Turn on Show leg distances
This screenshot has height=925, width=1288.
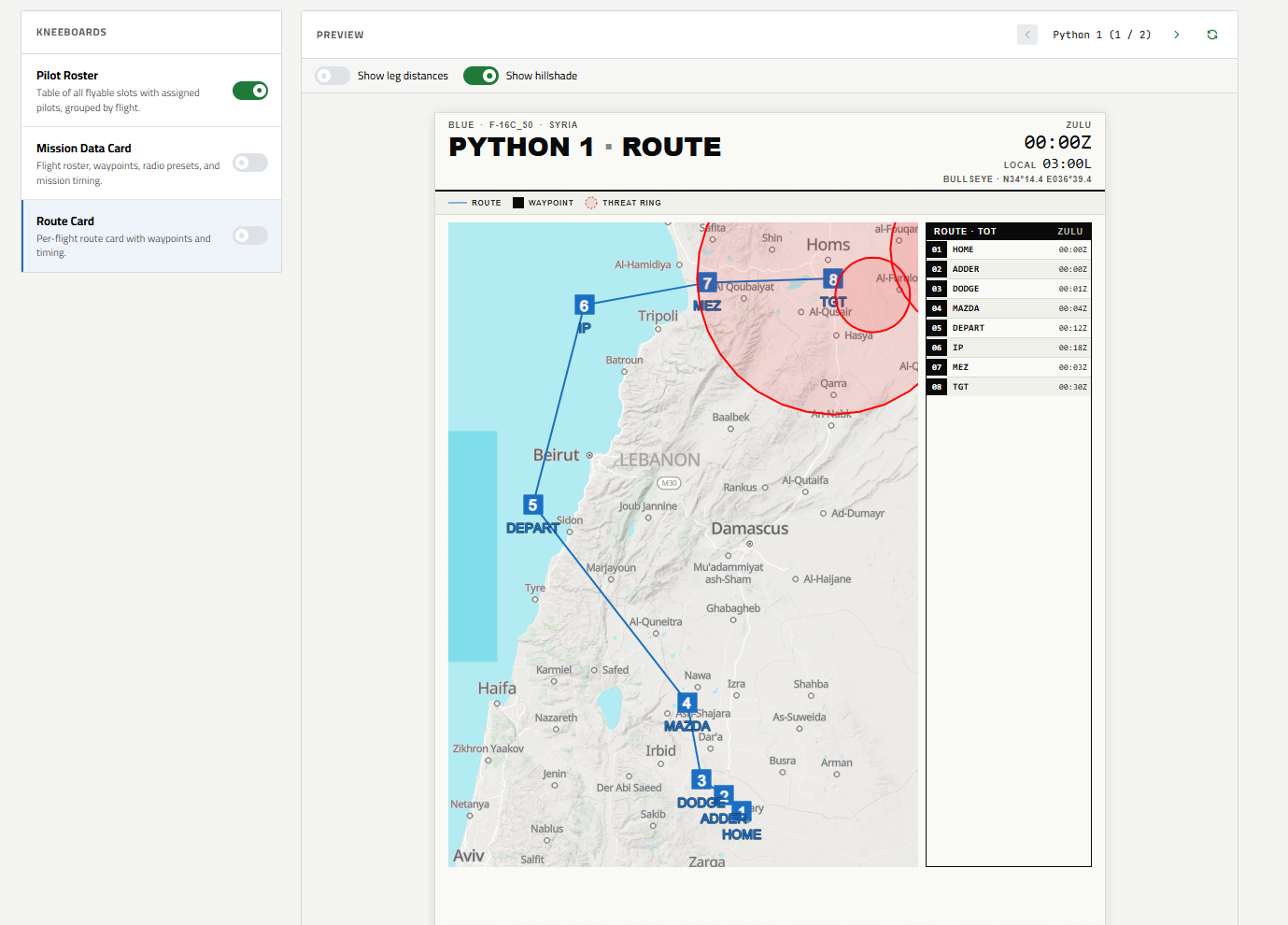[333, 76]
